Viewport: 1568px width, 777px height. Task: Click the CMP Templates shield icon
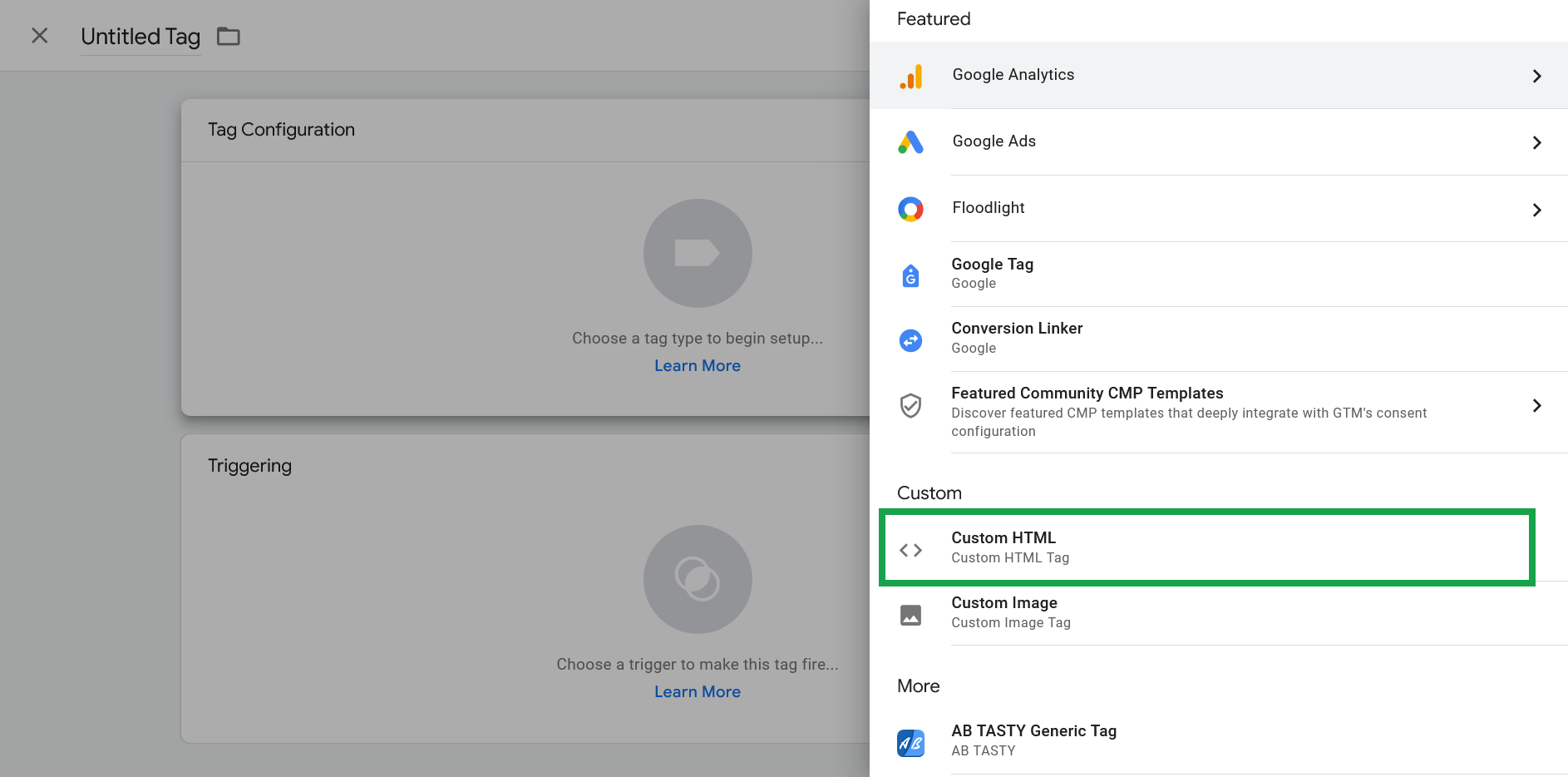click(x=911, y=406)
